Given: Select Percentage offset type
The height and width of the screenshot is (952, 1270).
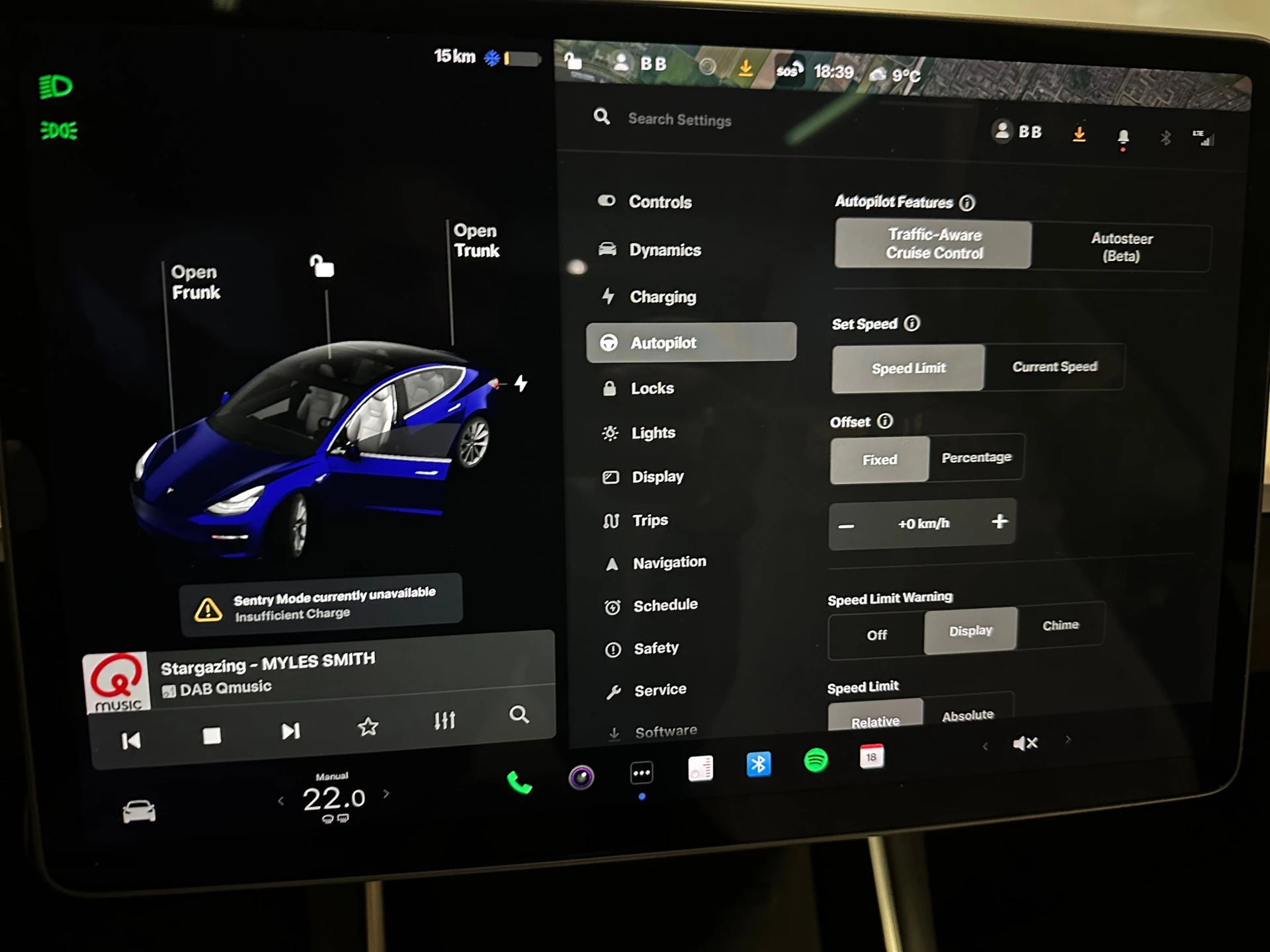Looking at the screenshot, I should [x=975, y=459].
